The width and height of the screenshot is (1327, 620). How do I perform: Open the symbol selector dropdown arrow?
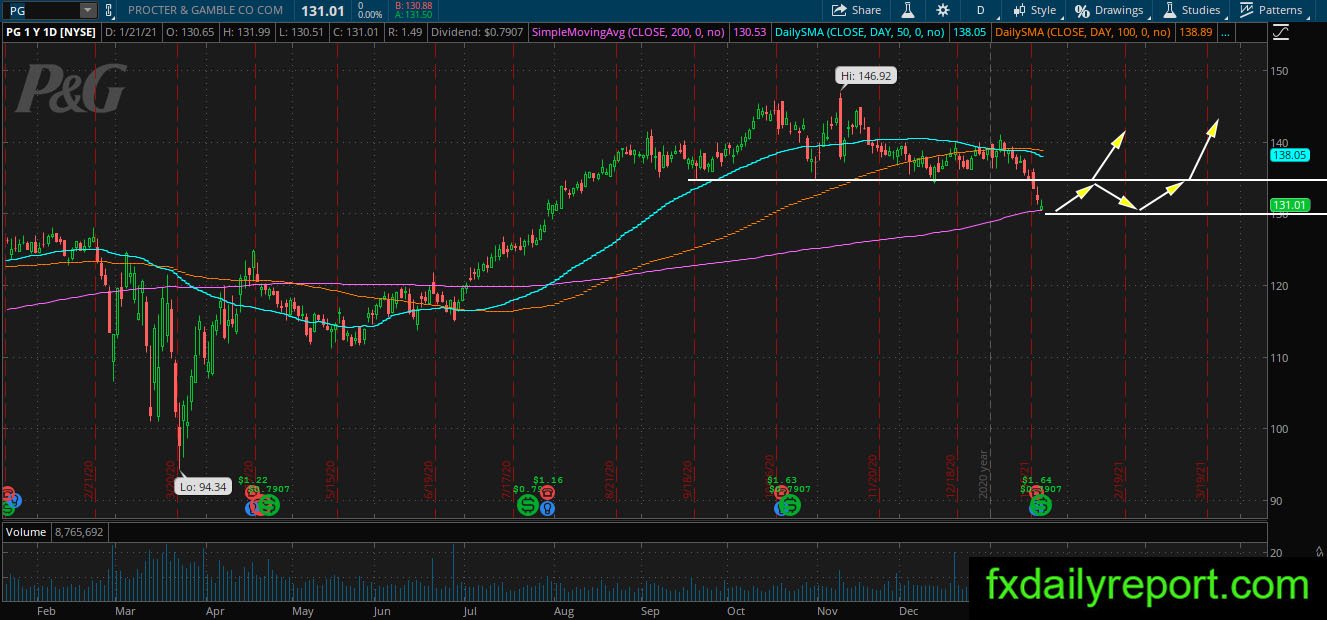88,10
